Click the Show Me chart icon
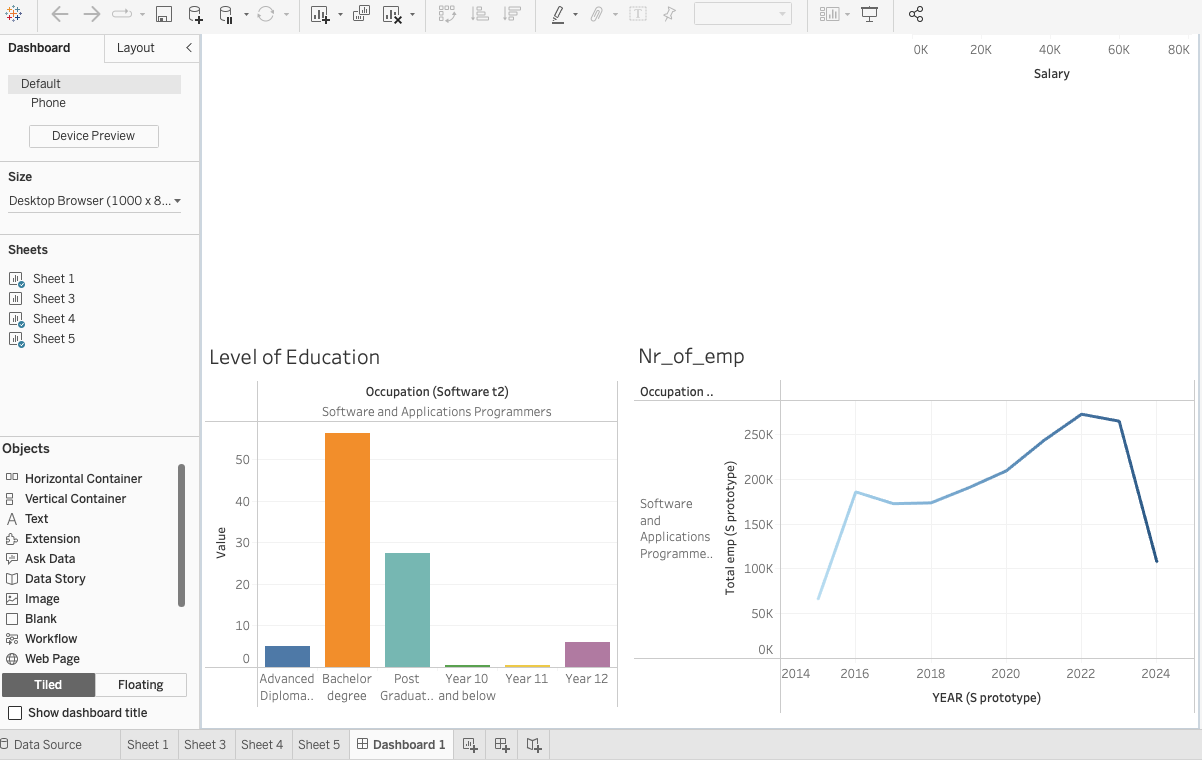This screenshot has width=1202, height=760. [x=829, y=14]
